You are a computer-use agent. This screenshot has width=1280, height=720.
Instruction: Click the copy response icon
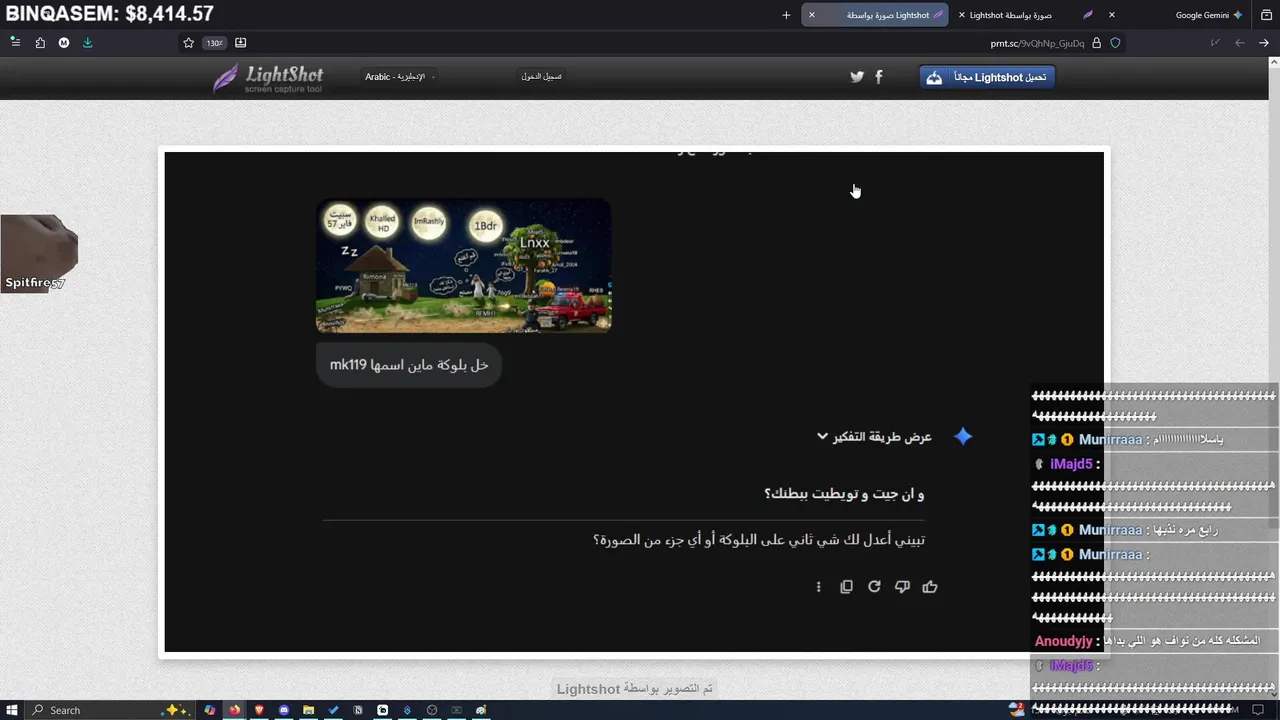pos(846,587)
